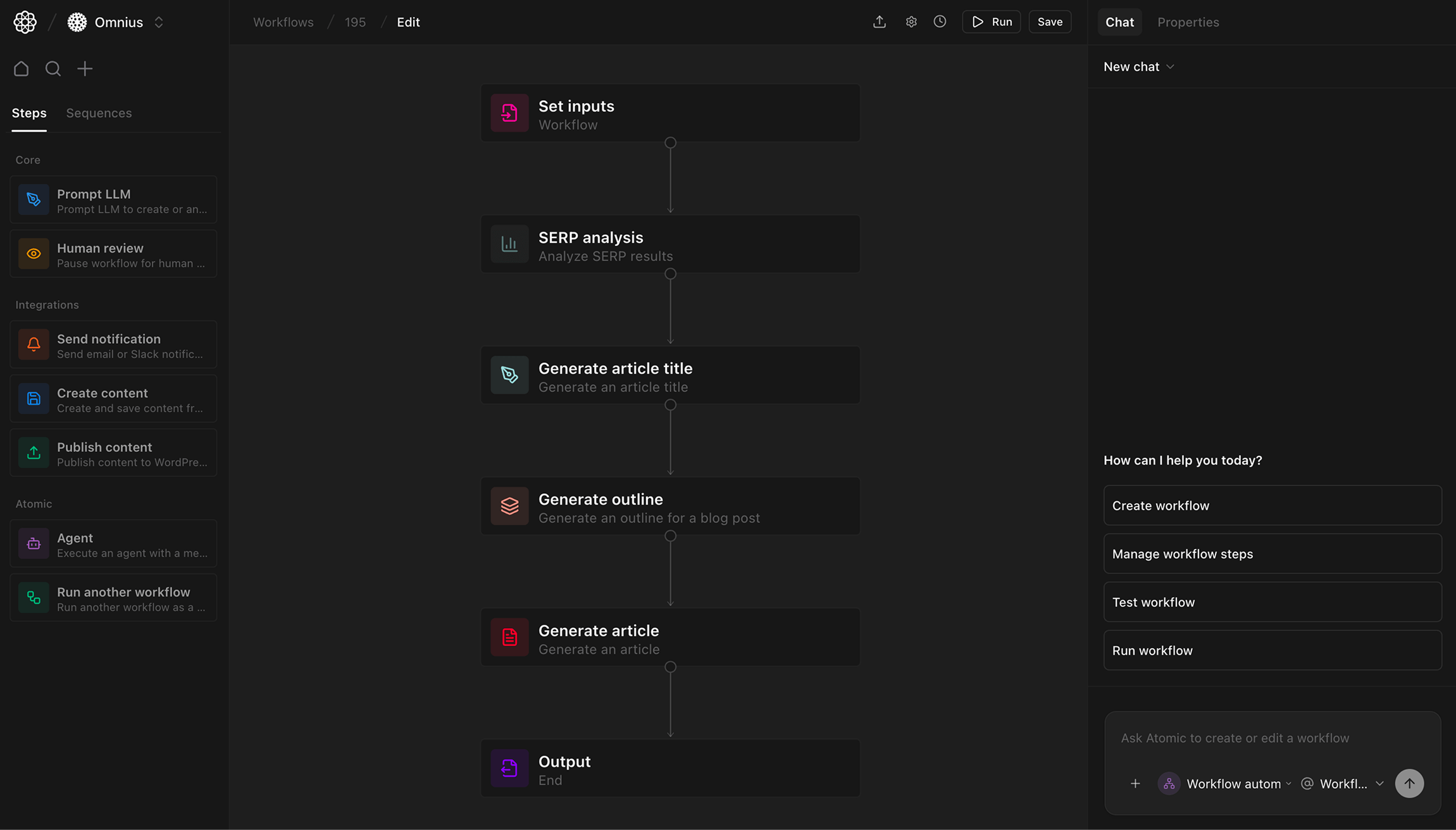The image size is (1456, 830).
Task: Send chat message with arrow button
Action: coord(1409,783)
